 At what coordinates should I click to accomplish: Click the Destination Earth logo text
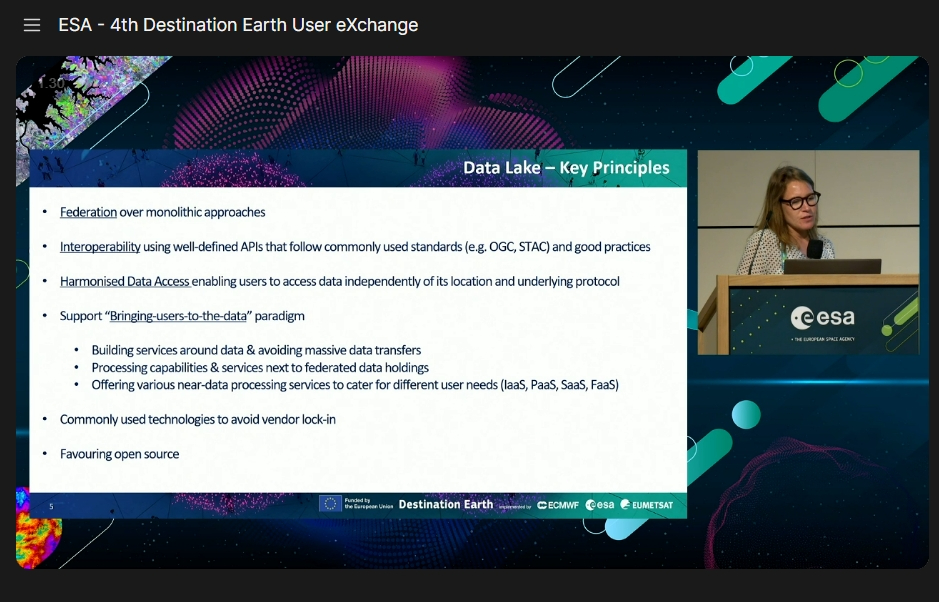coord(445,504)
